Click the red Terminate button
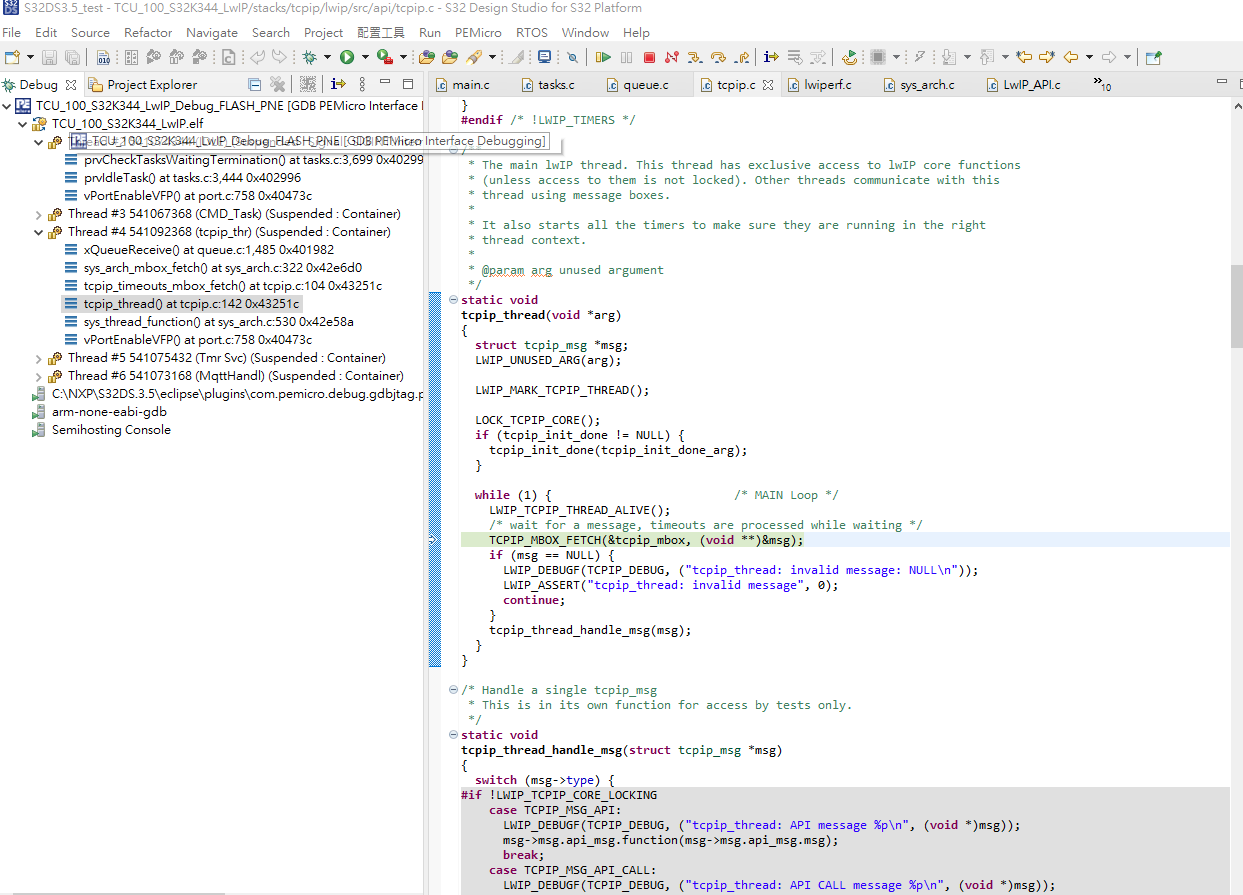 649,58
